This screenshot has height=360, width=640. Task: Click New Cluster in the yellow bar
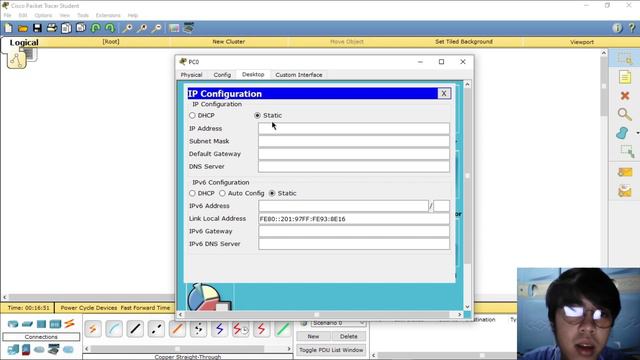229,42
